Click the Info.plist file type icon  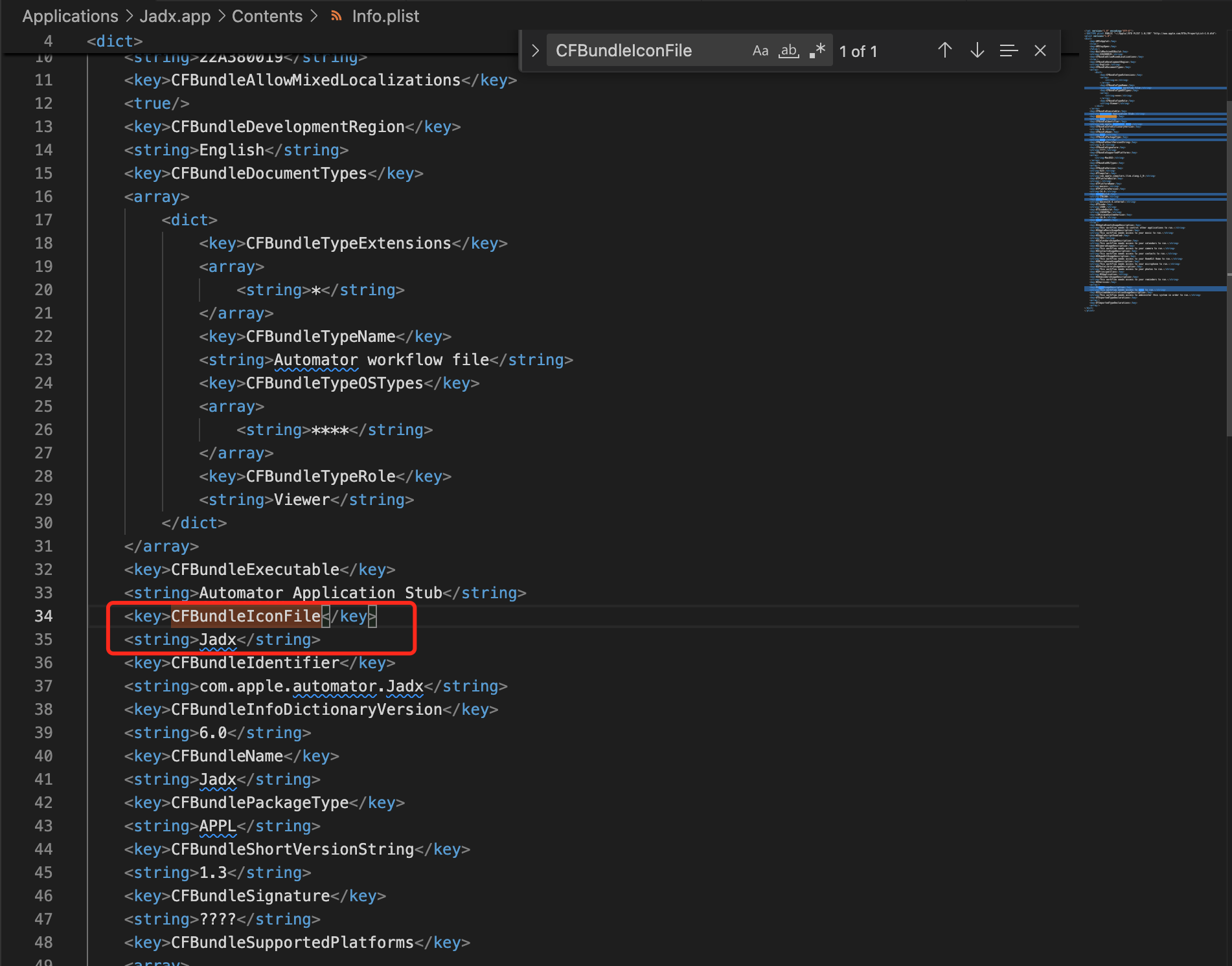coord(336,16)
